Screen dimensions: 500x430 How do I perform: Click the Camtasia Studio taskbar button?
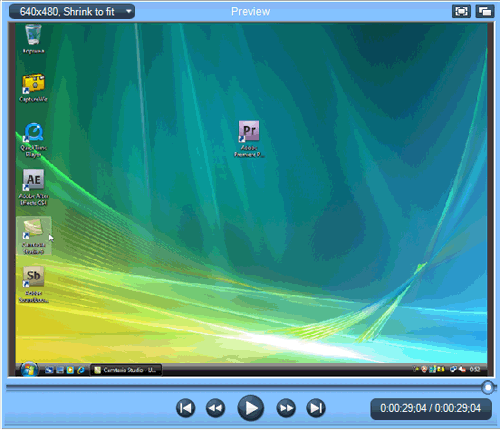(126, 370)
